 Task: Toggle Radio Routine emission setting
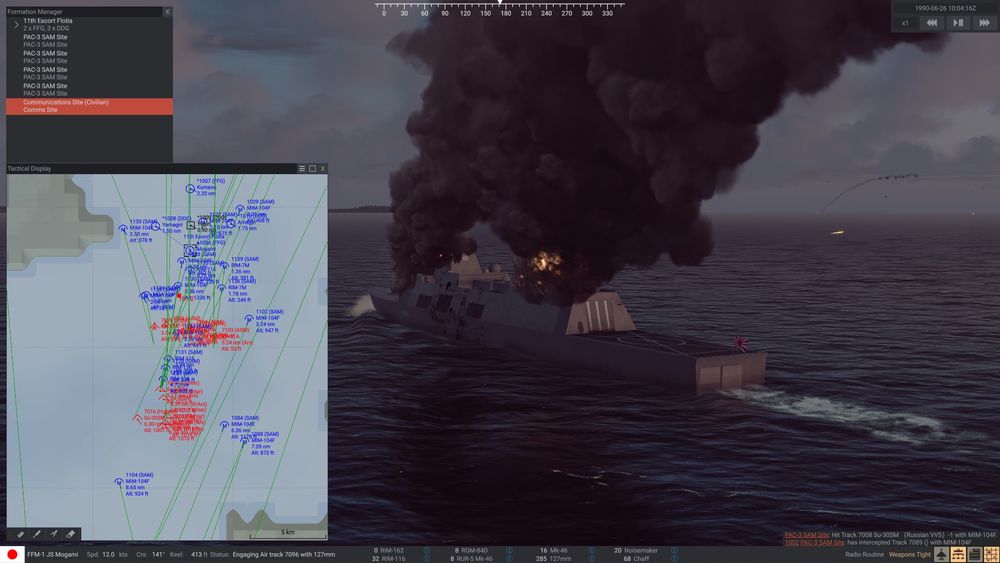pyautogui.click(x=864, y=555)
